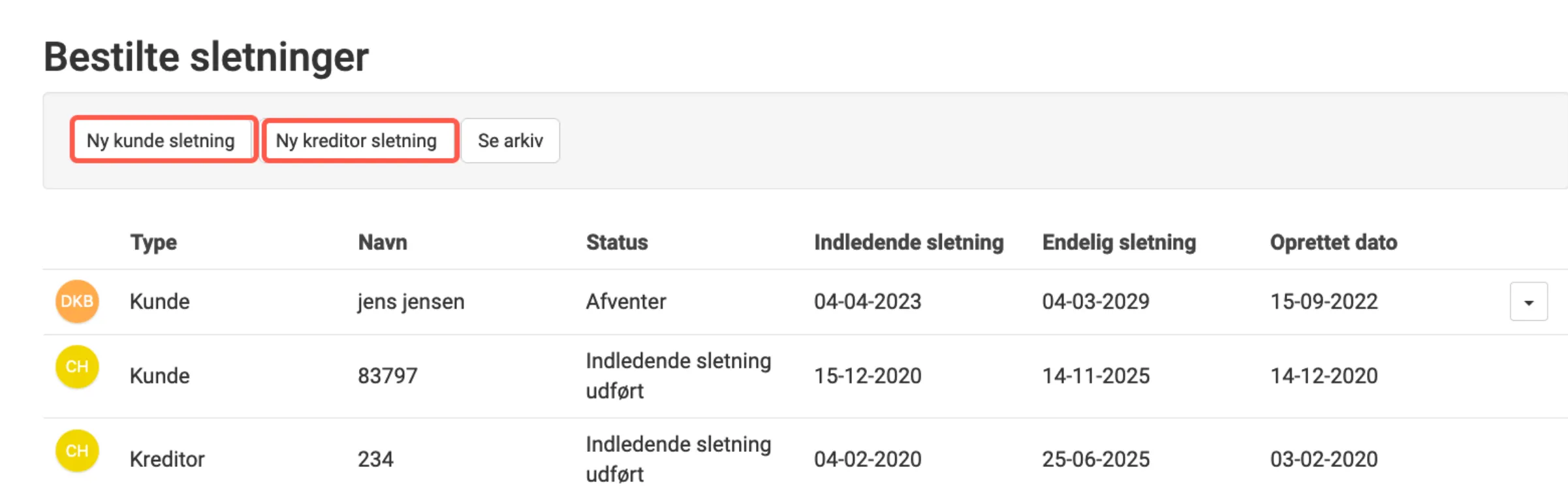
Task: Click the Endelig sletning column header
Action: coord(1119,242)
